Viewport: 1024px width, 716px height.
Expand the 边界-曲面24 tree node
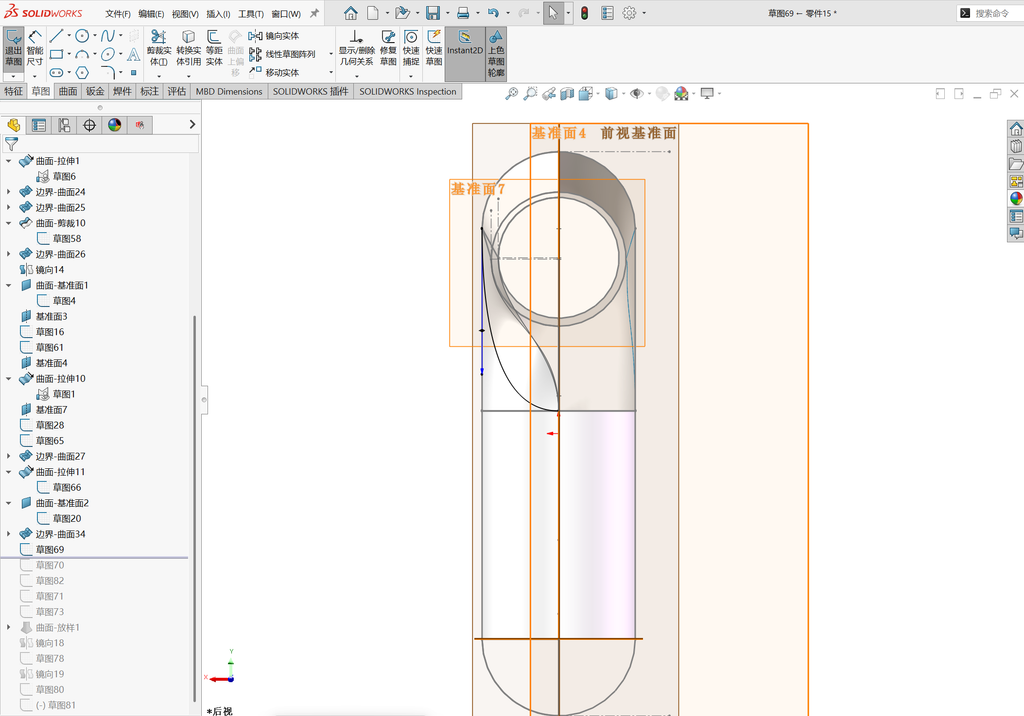coord(8,192)
